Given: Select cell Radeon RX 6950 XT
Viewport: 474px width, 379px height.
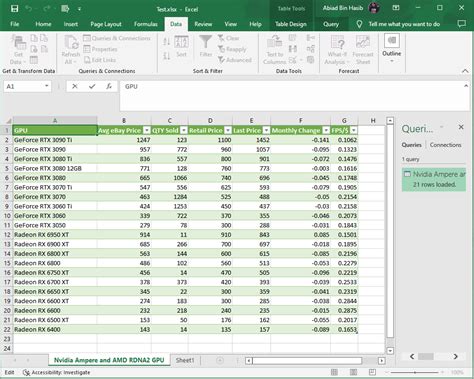Looking at the screenshot, I should (x=55, y=235).
